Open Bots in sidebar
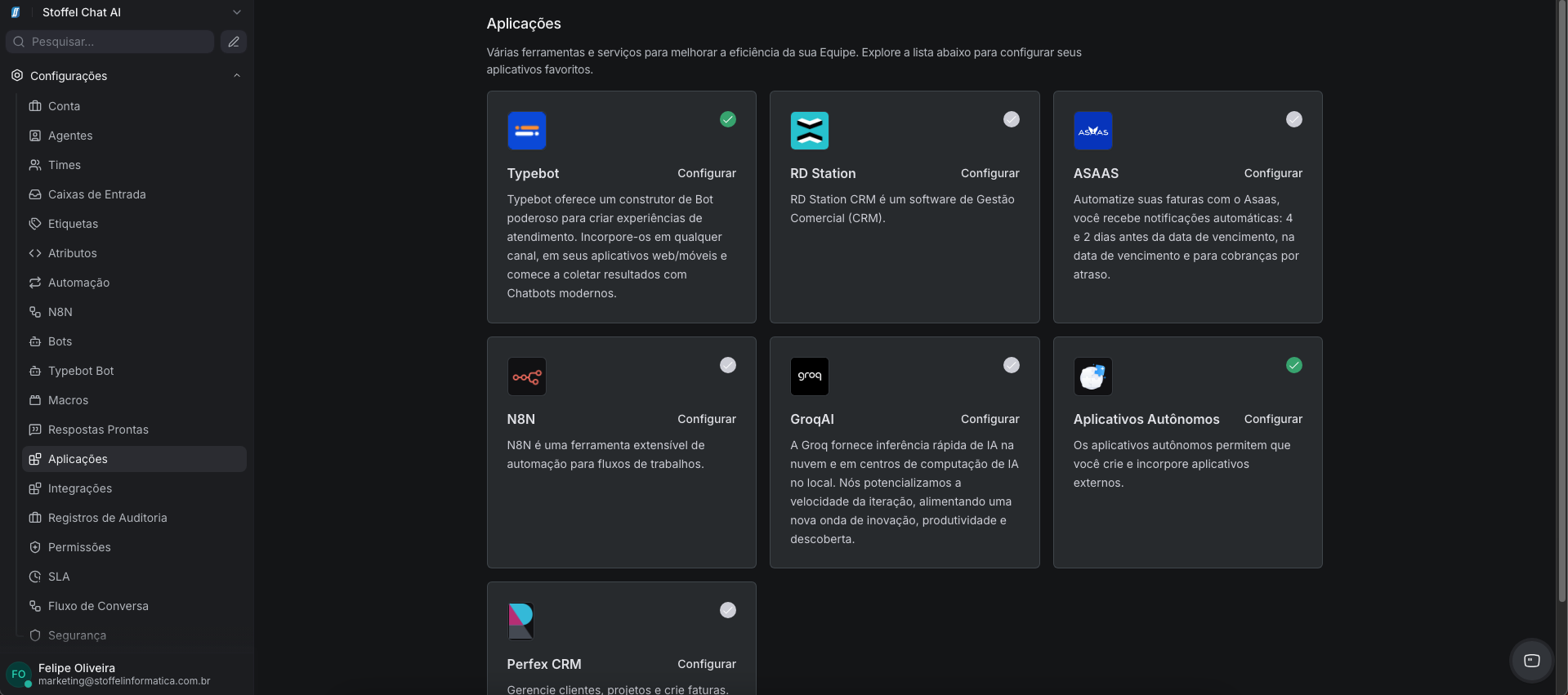Viewport: 1568px width, 695px height. 134,341
